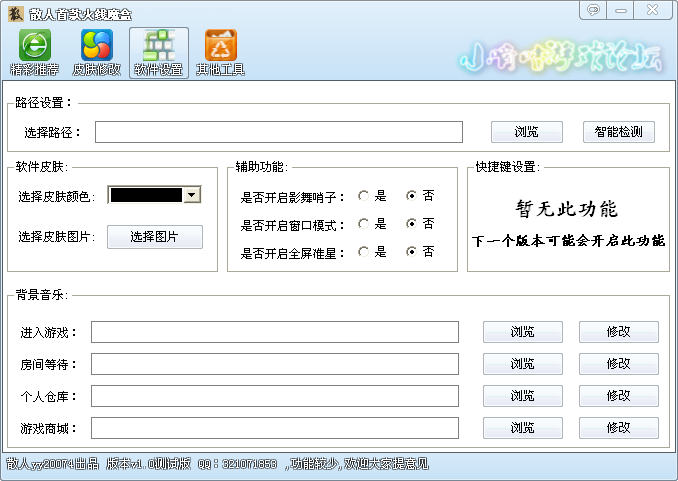Click 浏览 button for 游戏商城 music
678x481 pixels.
523,428
